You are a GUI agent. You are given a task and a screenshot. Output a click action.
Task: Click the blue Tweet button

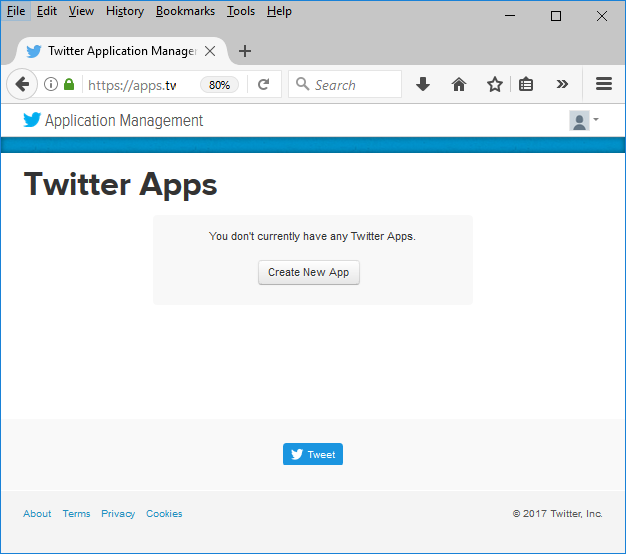pyautogui.click(x=313, y=454)
